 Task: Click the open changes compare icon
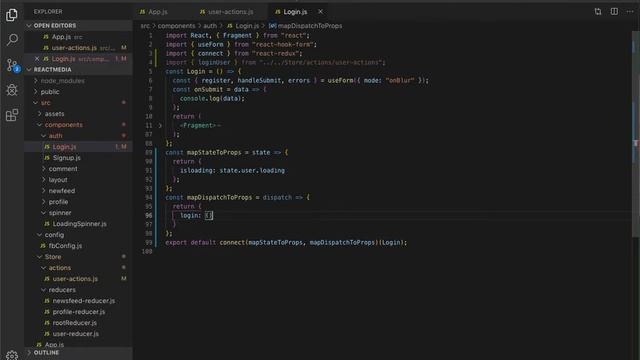(x=598, y=11)
